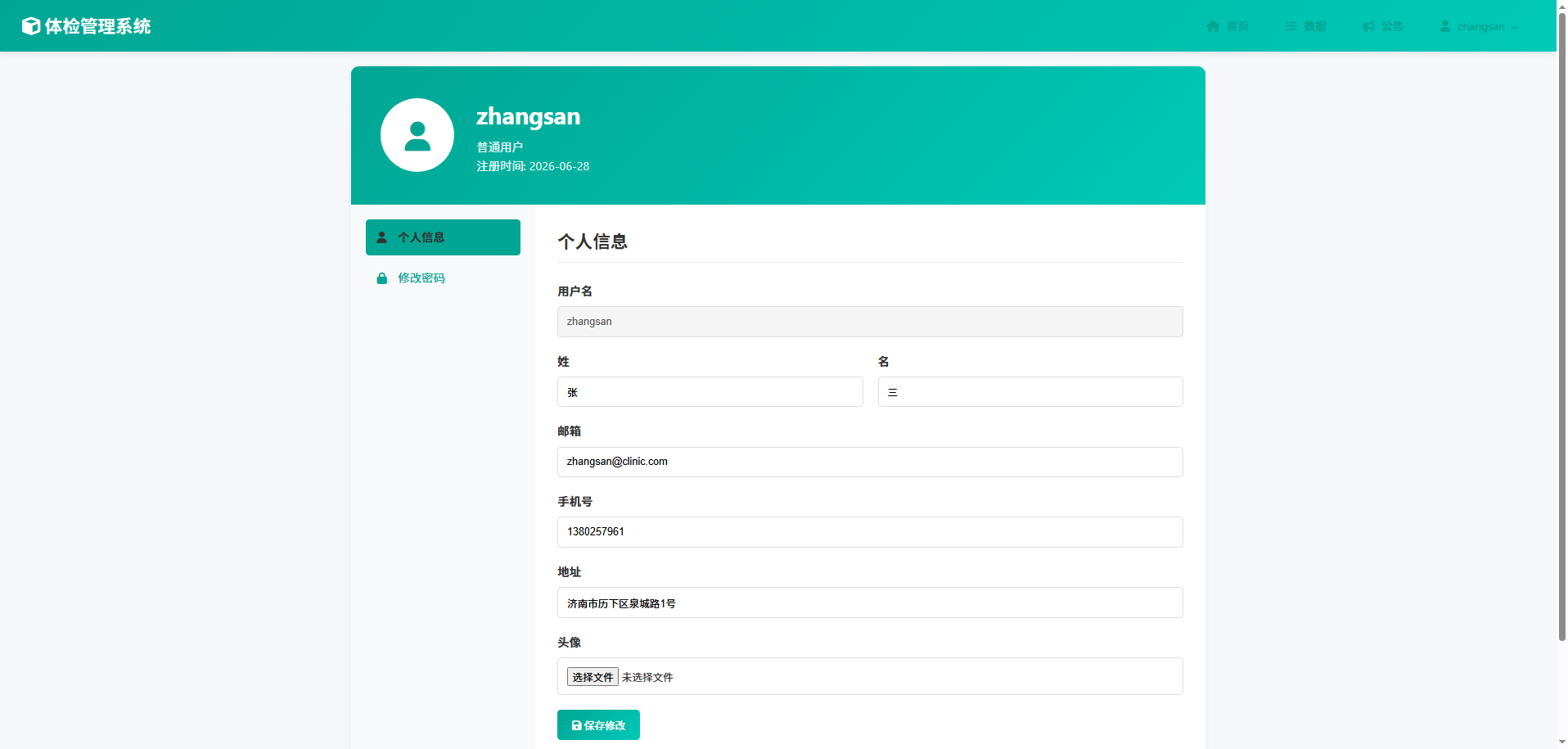
Task: Click the 用户名 field label
Action: click(x=575, y=291)
